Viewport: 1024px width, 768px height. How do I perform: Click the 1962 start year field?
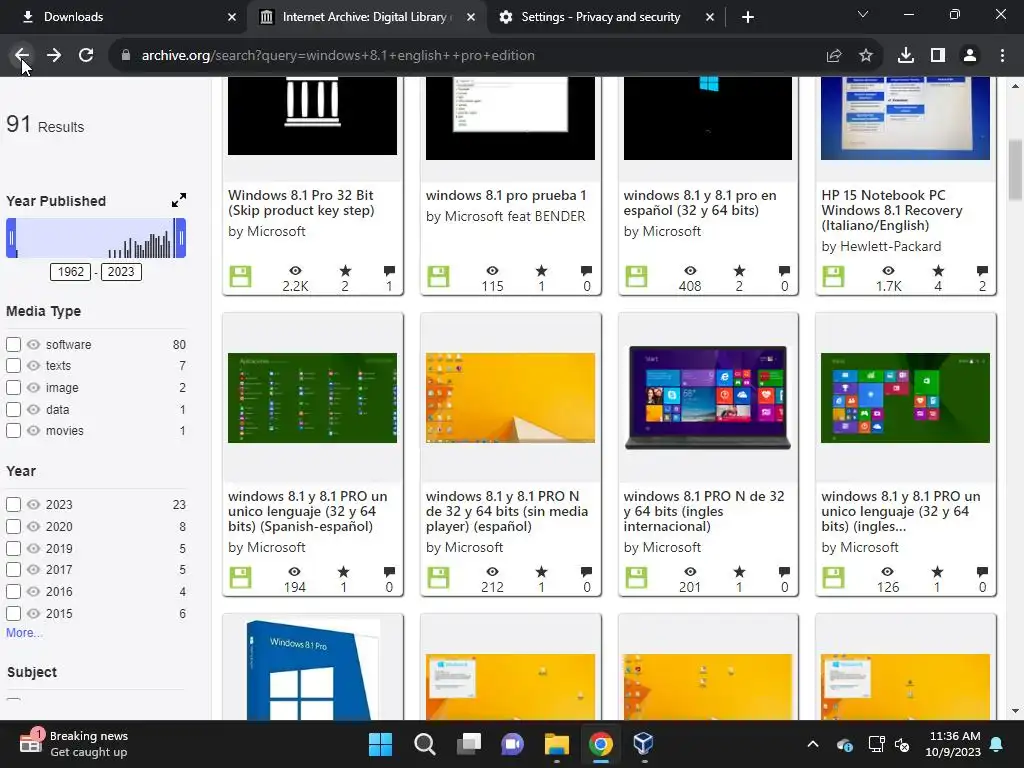point(71,272)
